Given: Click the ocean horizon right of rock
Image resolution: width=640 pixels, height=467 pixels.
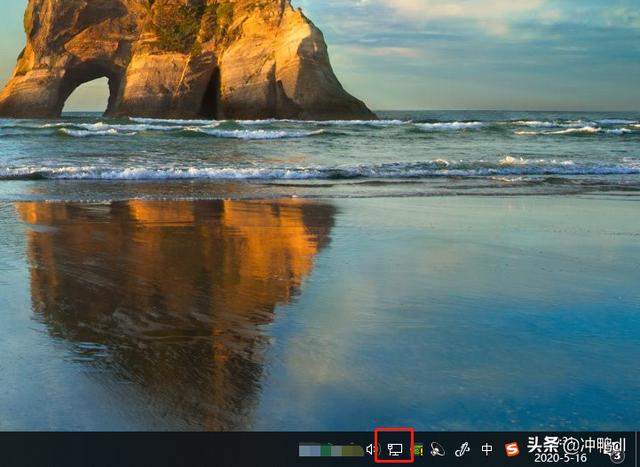Looking at the screenshot, I should pos(500,111).
